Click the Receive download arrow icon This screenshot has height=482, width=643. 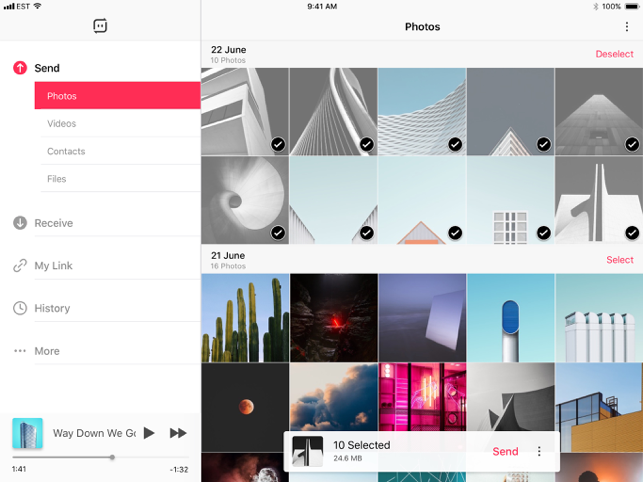pyautogui.click(x=20, y=223)
